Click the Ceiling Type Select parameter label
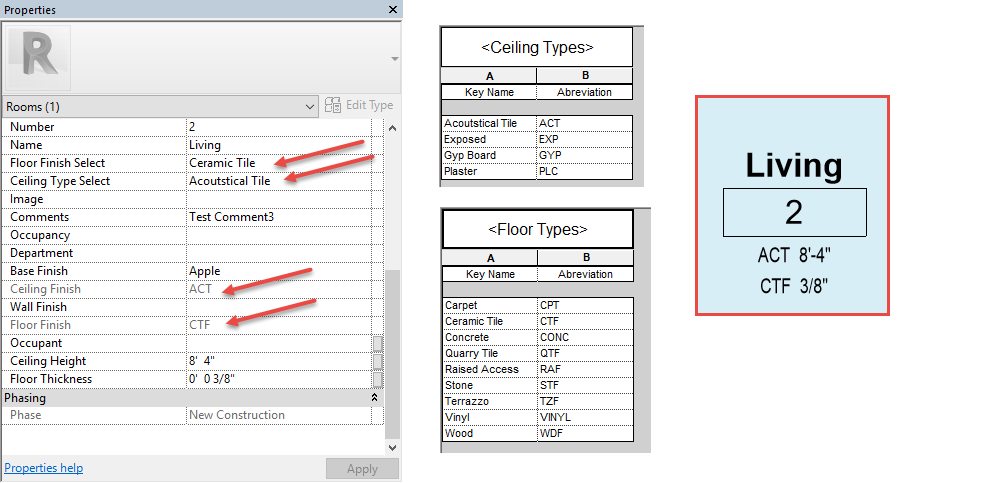988x483 pixels. point(60,181)
